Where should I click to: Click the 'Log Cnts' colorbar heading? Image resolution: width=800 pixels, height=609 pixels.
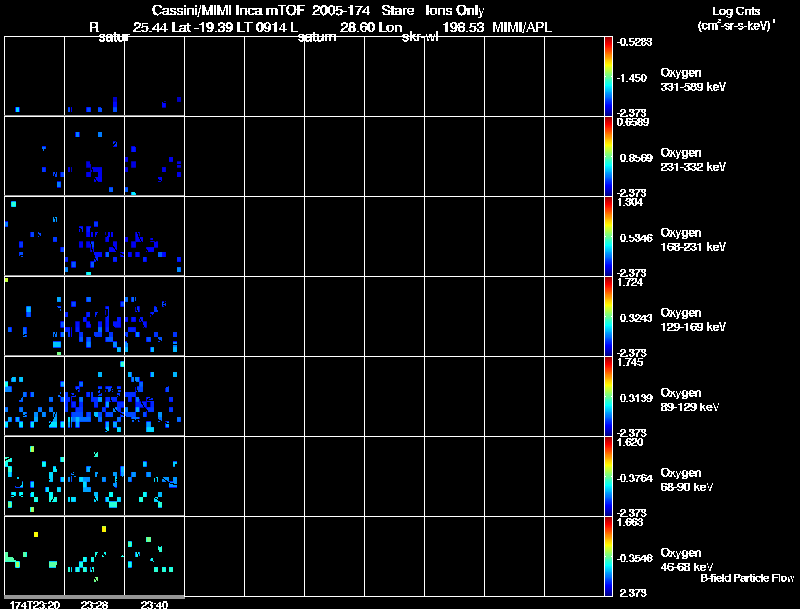click(x=736, y=11)
